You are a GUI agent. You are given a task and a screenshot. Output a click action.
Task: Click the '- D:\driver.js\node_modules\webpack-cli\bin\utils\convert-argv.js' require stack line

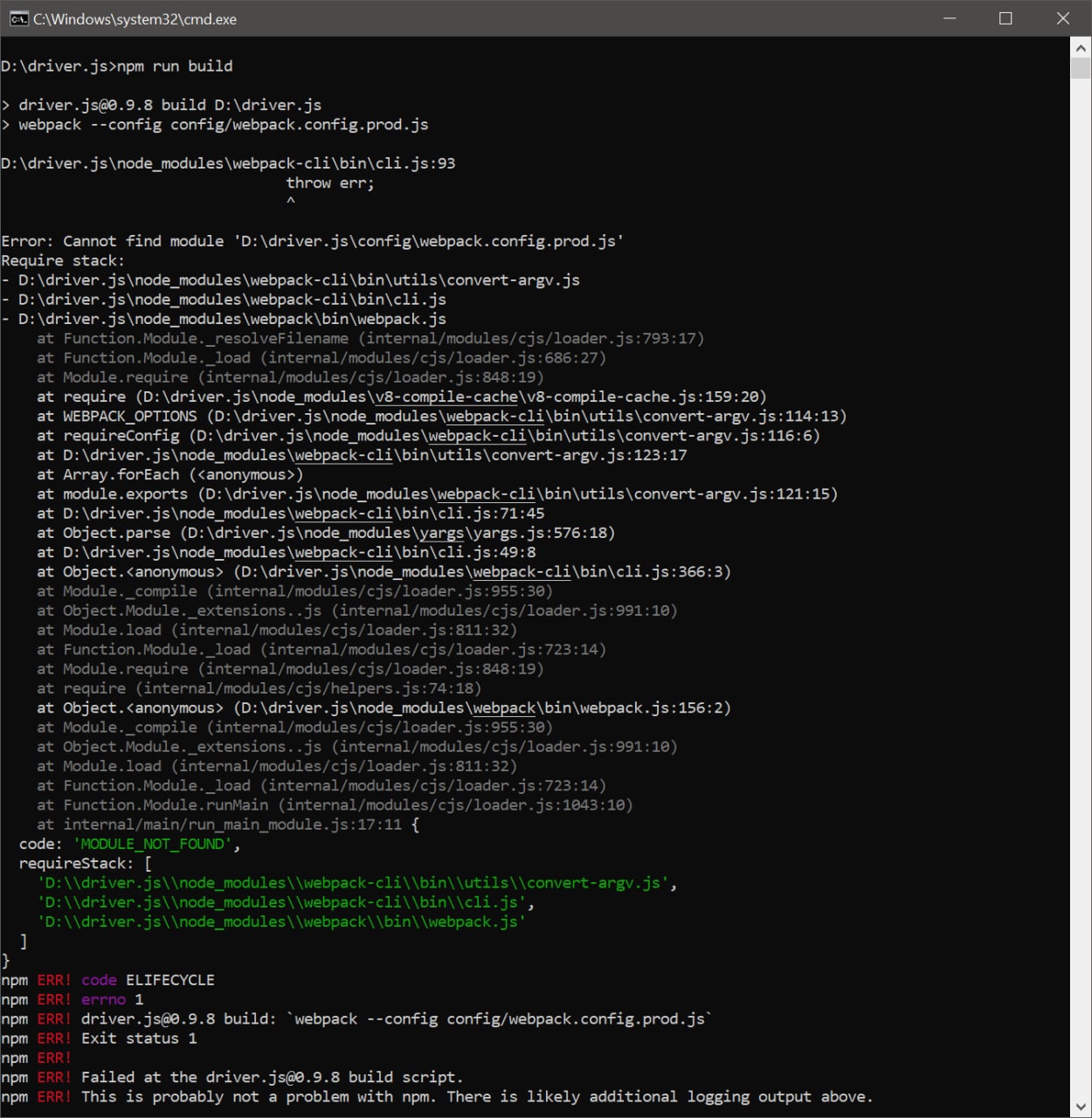coord(291,280)
